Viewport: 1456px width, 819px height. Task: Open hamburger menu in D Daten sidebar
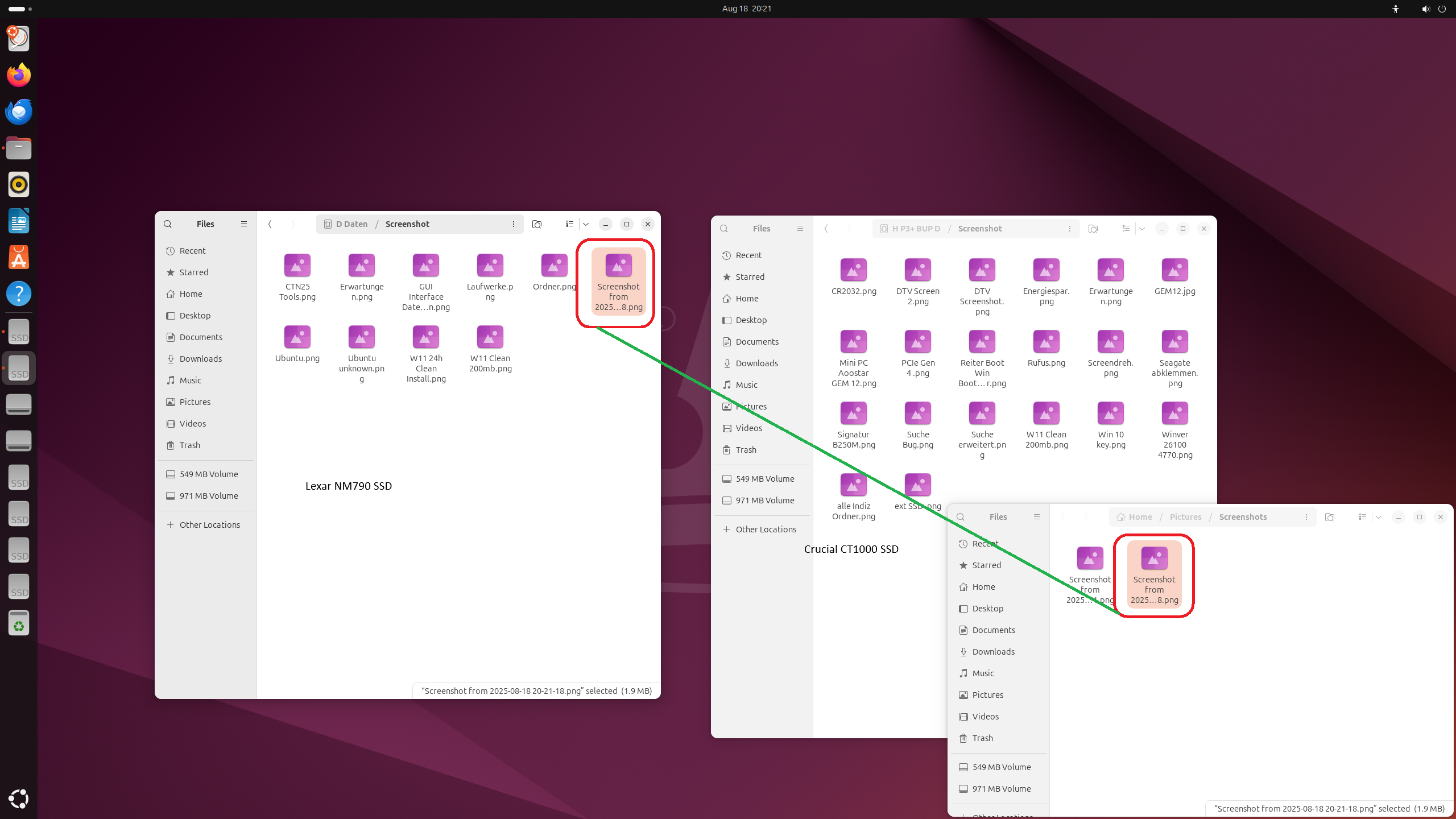tap(244, 224)
